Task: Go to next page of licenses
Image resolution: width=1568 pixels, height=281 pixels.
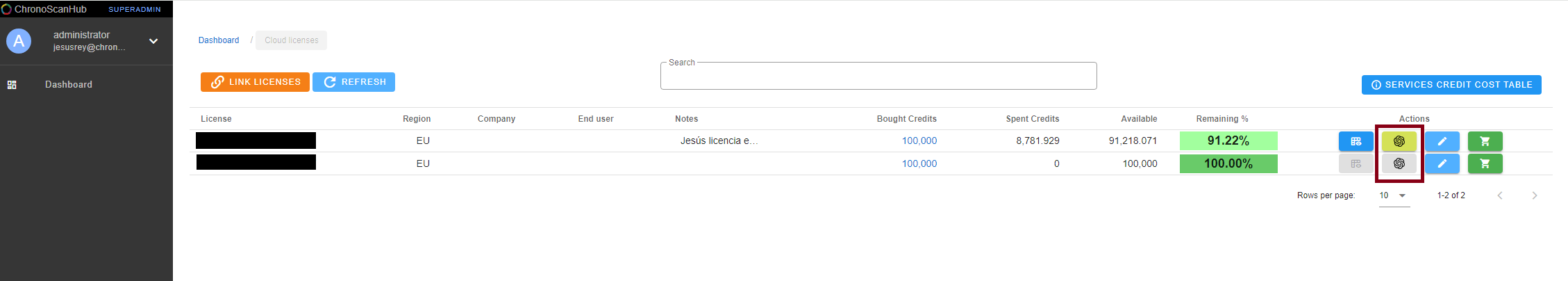Action: click(x=1534, y=195)
